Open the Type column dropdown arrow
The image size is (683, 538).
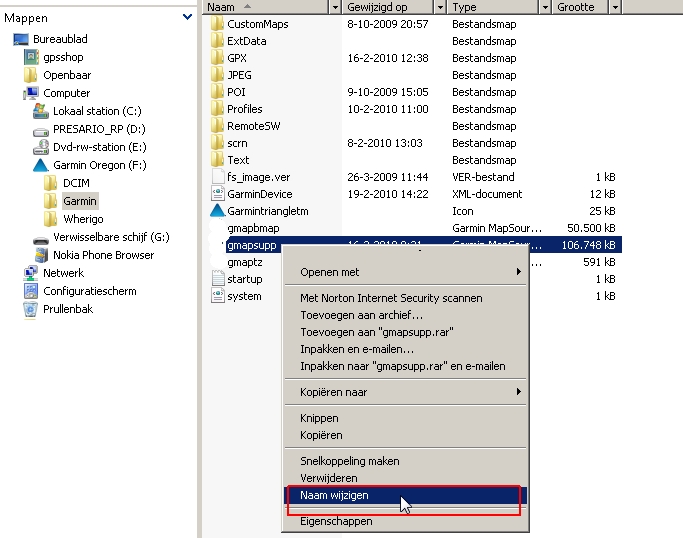coord(545,7)
